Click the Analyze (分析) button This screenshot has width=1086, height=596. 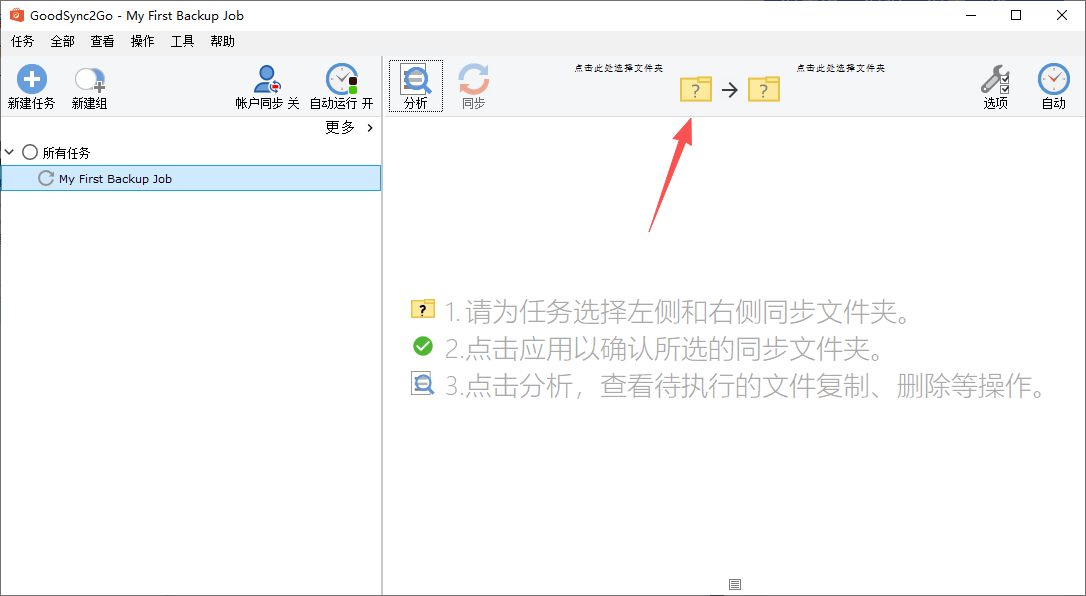pyautogui.click(x=416, y=86)
